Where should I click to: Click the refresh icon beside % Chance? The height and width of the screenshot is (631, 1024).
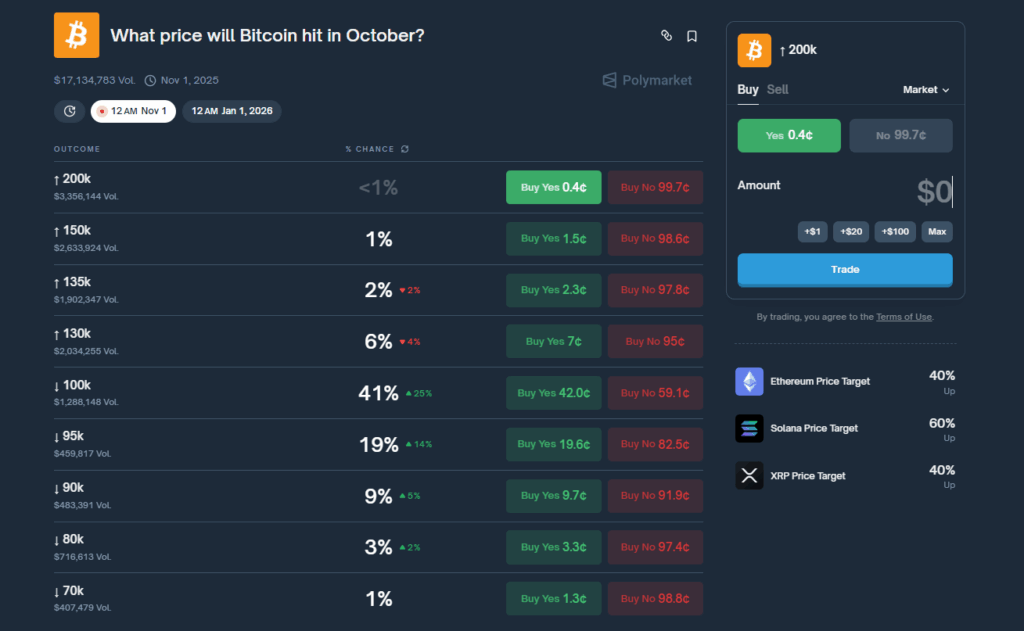(404, 149)
